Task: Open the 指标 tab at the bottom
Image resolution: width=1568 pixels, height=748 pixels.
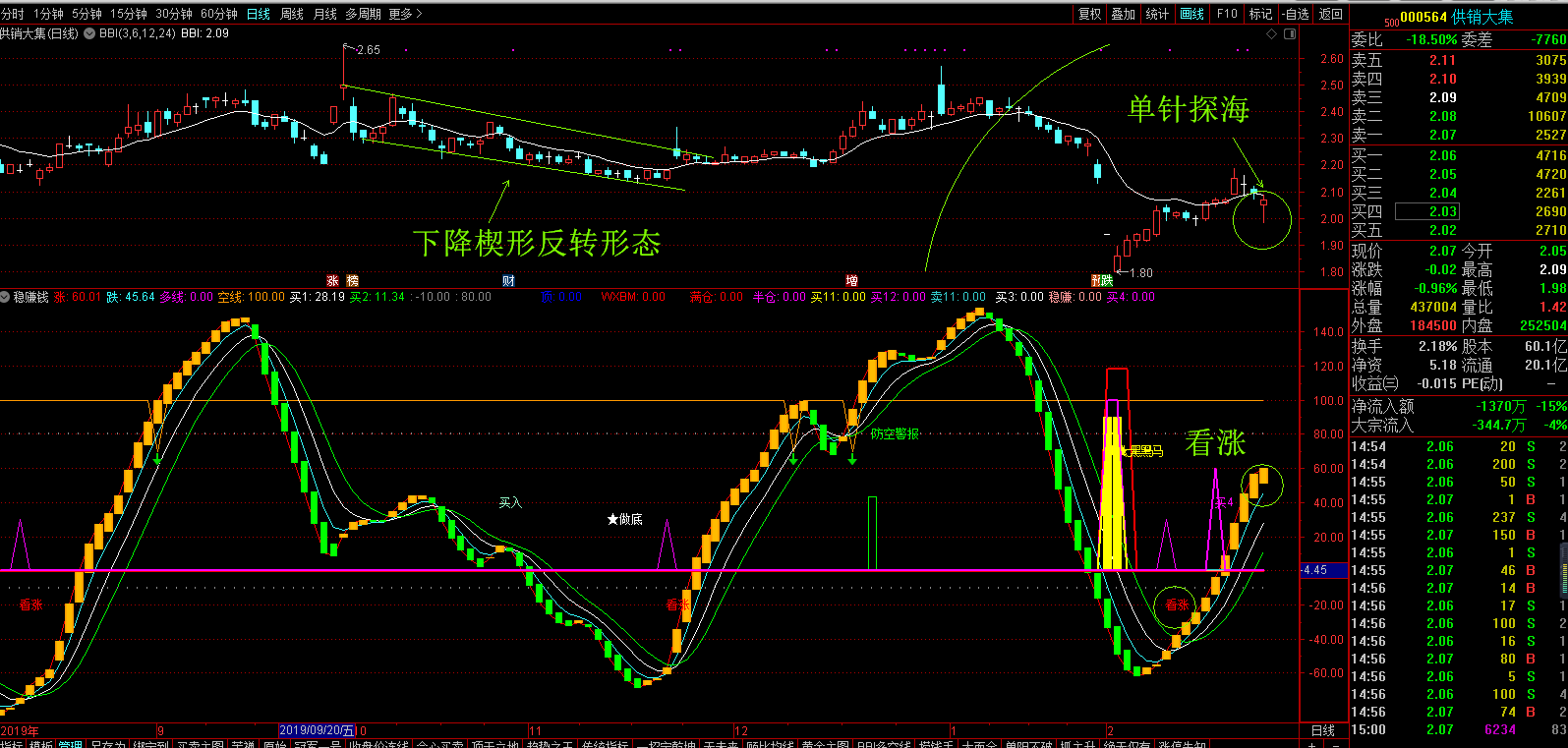Action: pos(12,744)
